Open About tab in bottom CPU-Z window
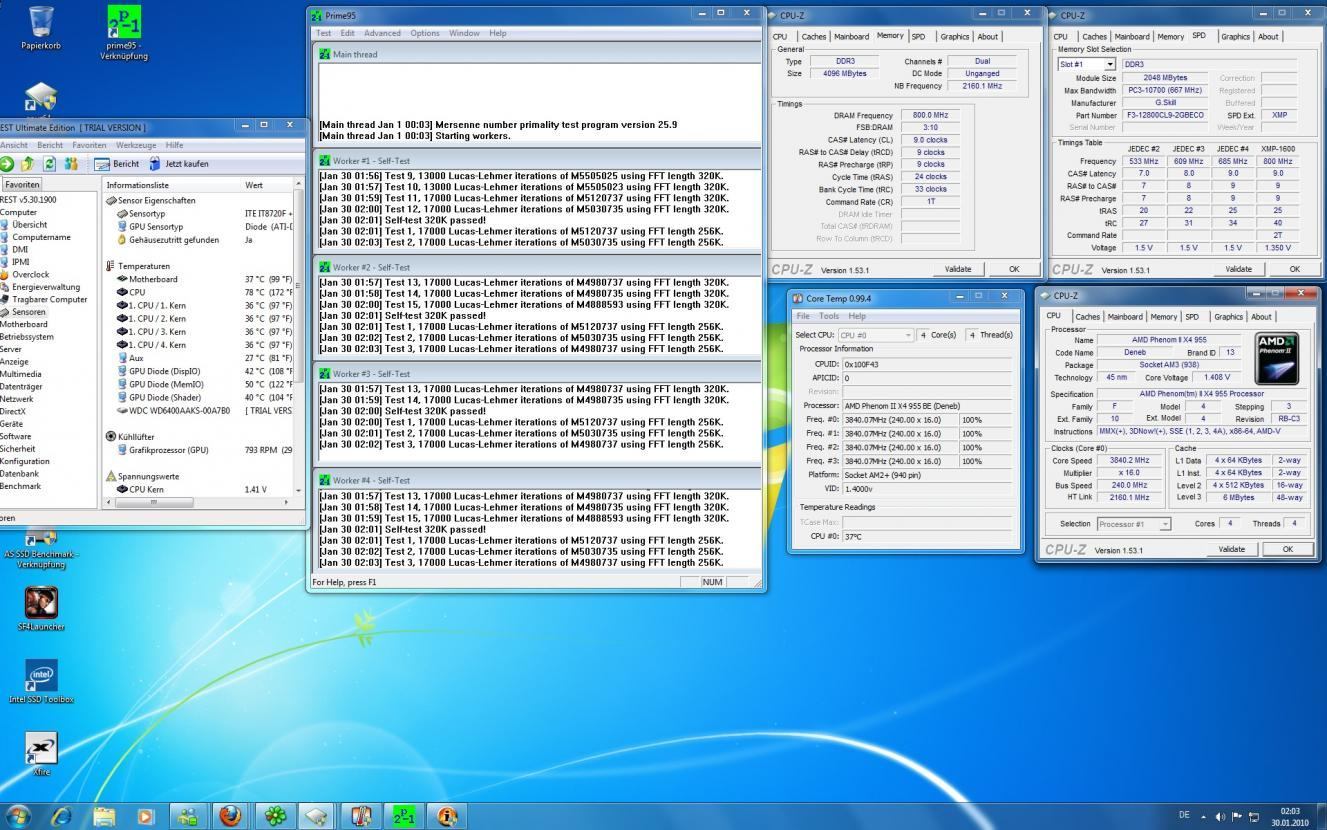Screen dimensions: 1327x830 [1262, 317]
